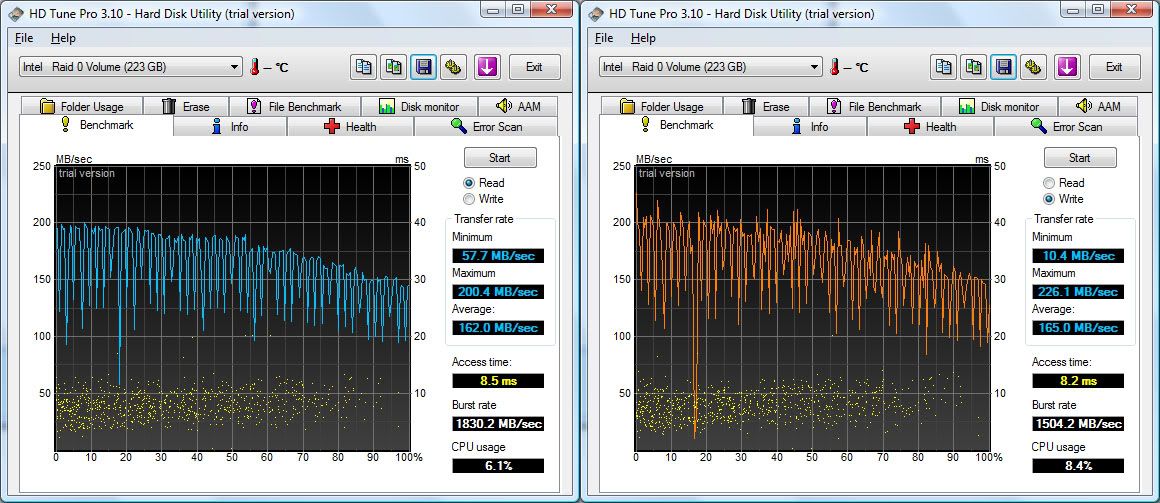1160x503 pixels.
Task: Click Average value 162.0 MB/sec
Action: (x=498, y=327)
